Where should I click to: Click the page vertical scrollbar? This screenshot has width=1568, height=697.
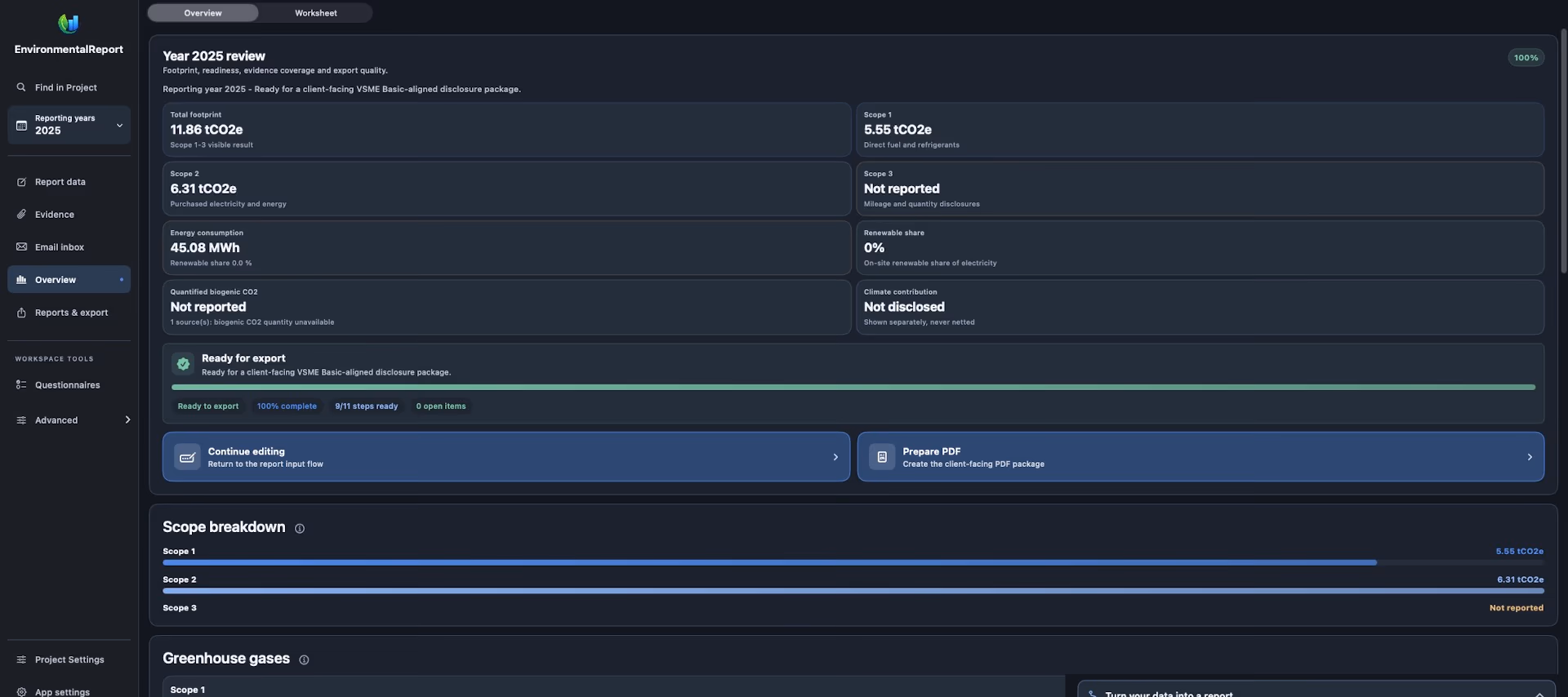(x=1563, y=151)
